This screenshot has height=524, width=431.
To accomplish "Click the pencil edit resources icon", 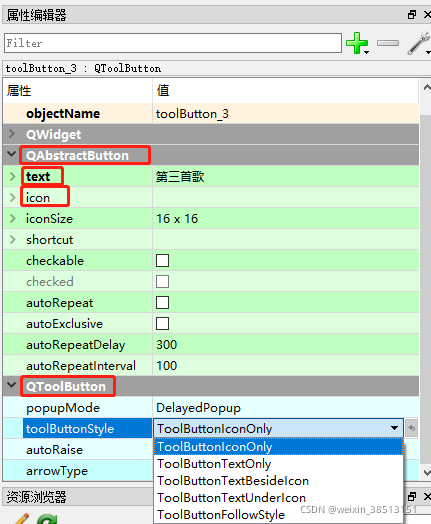I will (21, 518).
